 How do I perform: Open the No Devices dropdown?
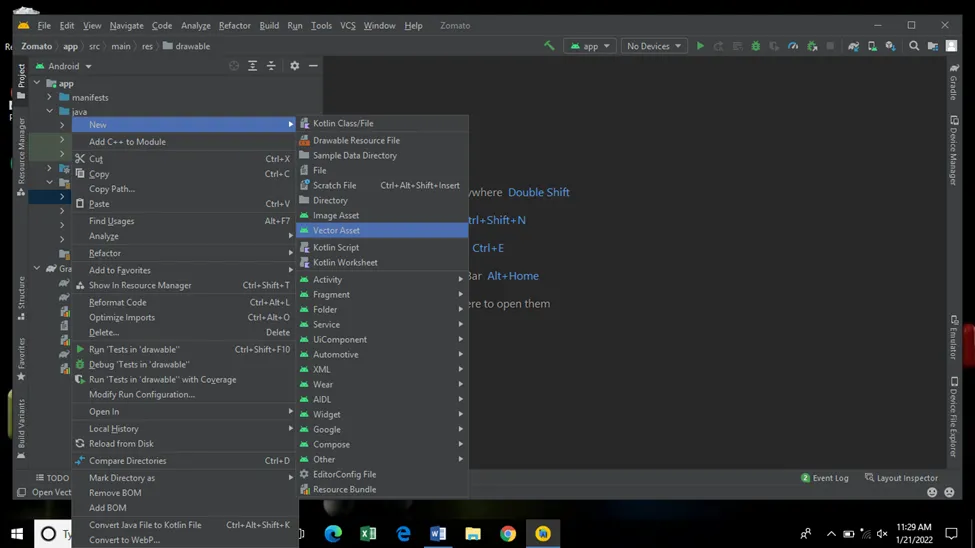[654, 46]
